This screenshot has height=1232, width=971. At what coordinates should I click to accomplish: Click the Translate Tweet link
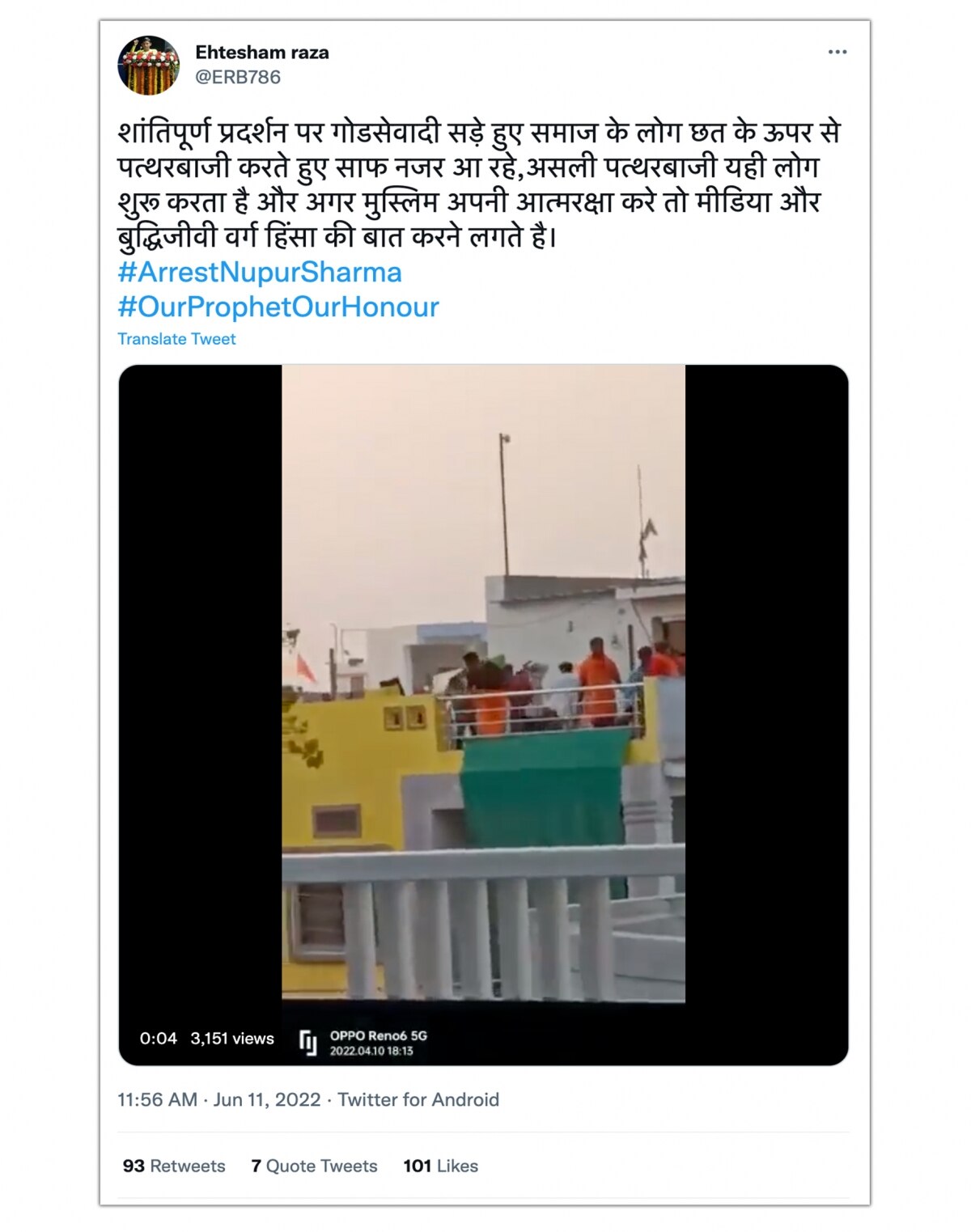176,339
